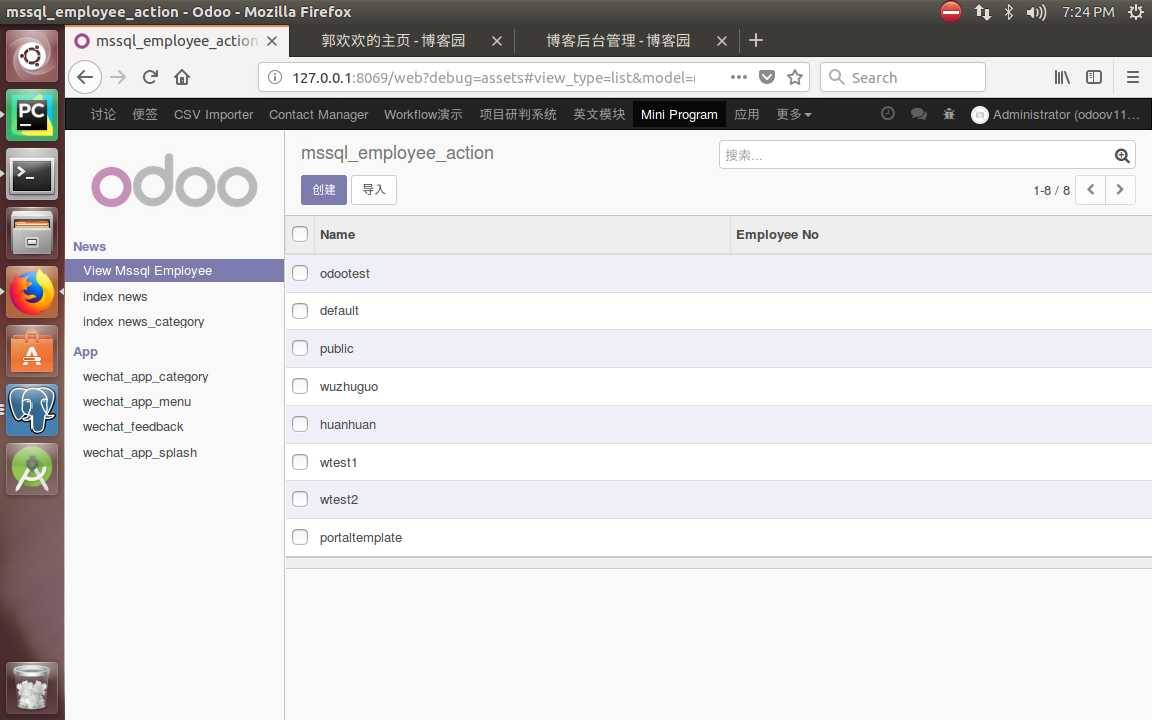
Task: Open a new browser tab
Action: point(756,40)
